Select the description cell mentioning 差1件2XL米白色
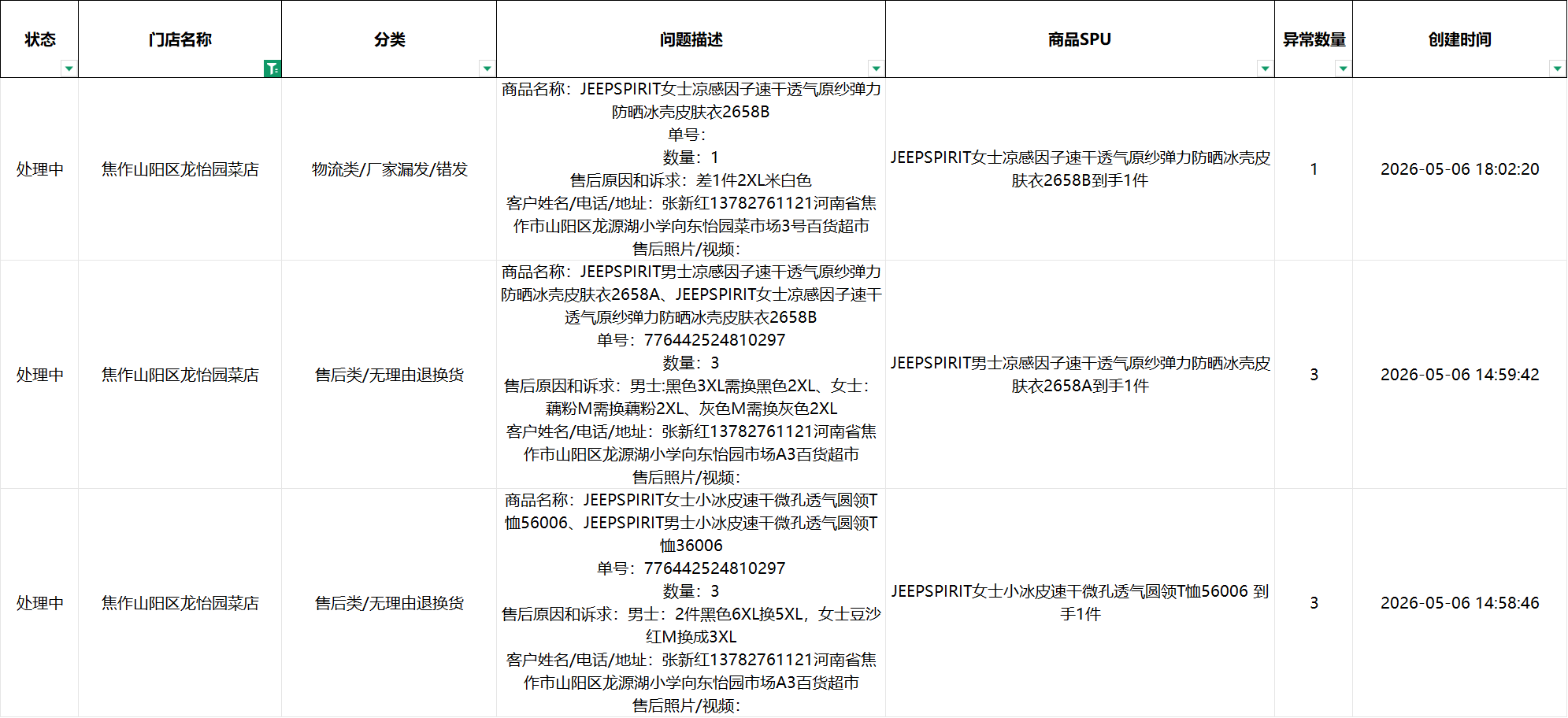This screenshot has width=1568, height=718. [691, 169]
